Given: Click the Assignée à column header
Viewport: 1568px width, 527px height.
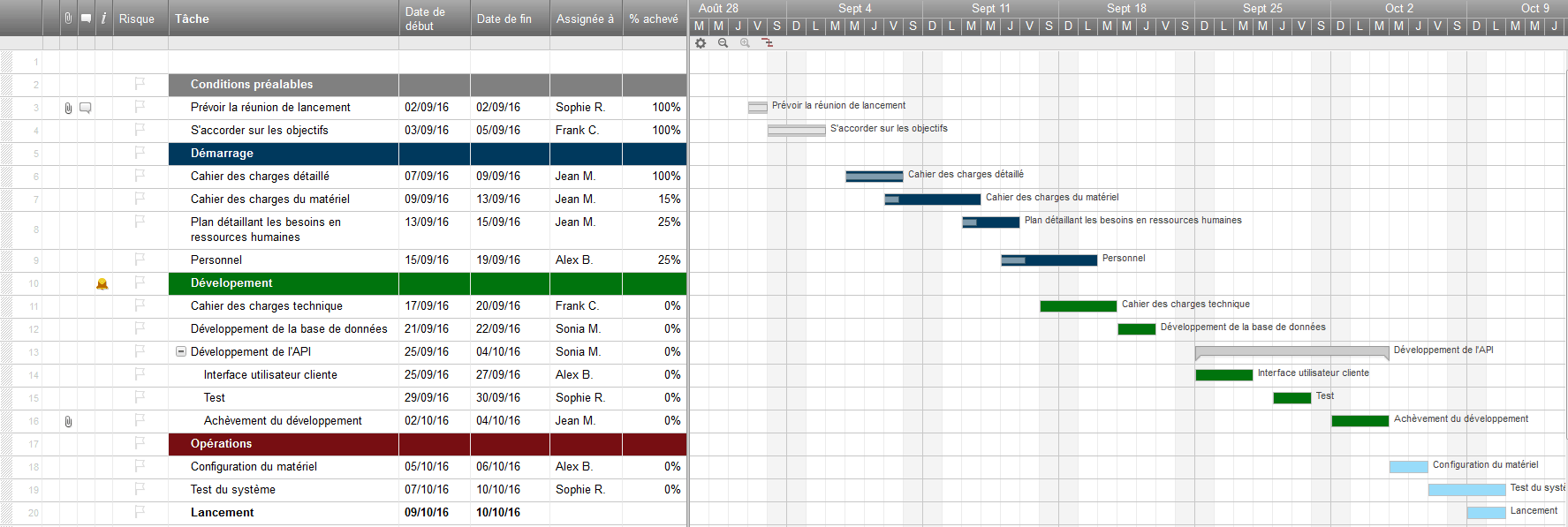Looking at the screenshot, I should 585,19.
